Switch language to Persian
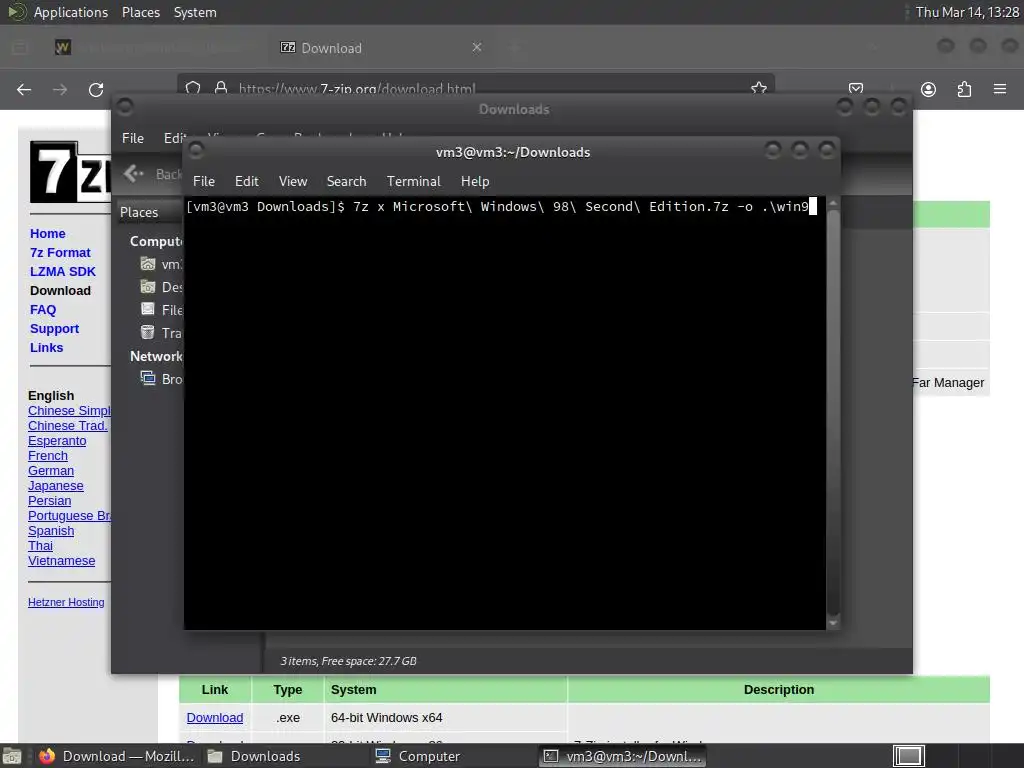This screenshot has height=768, width=1024. tap(50, 501)
